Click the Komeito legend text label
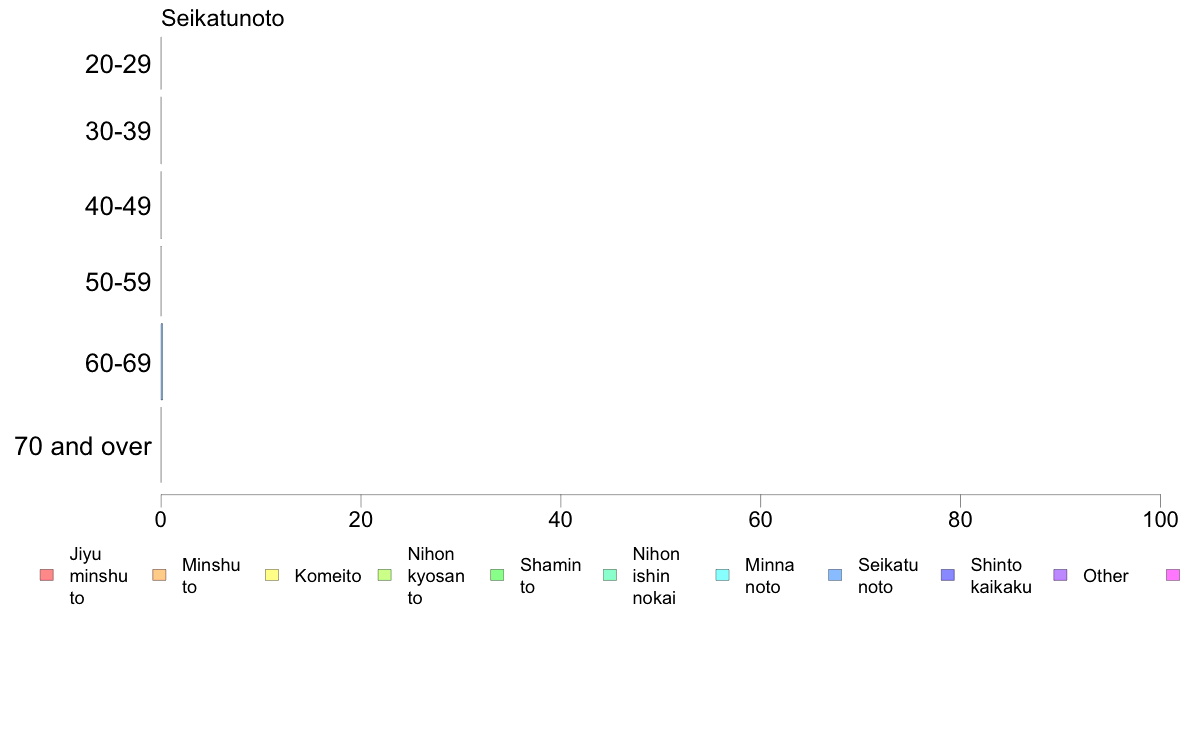Screen dimensions: 1188x736 328,576
